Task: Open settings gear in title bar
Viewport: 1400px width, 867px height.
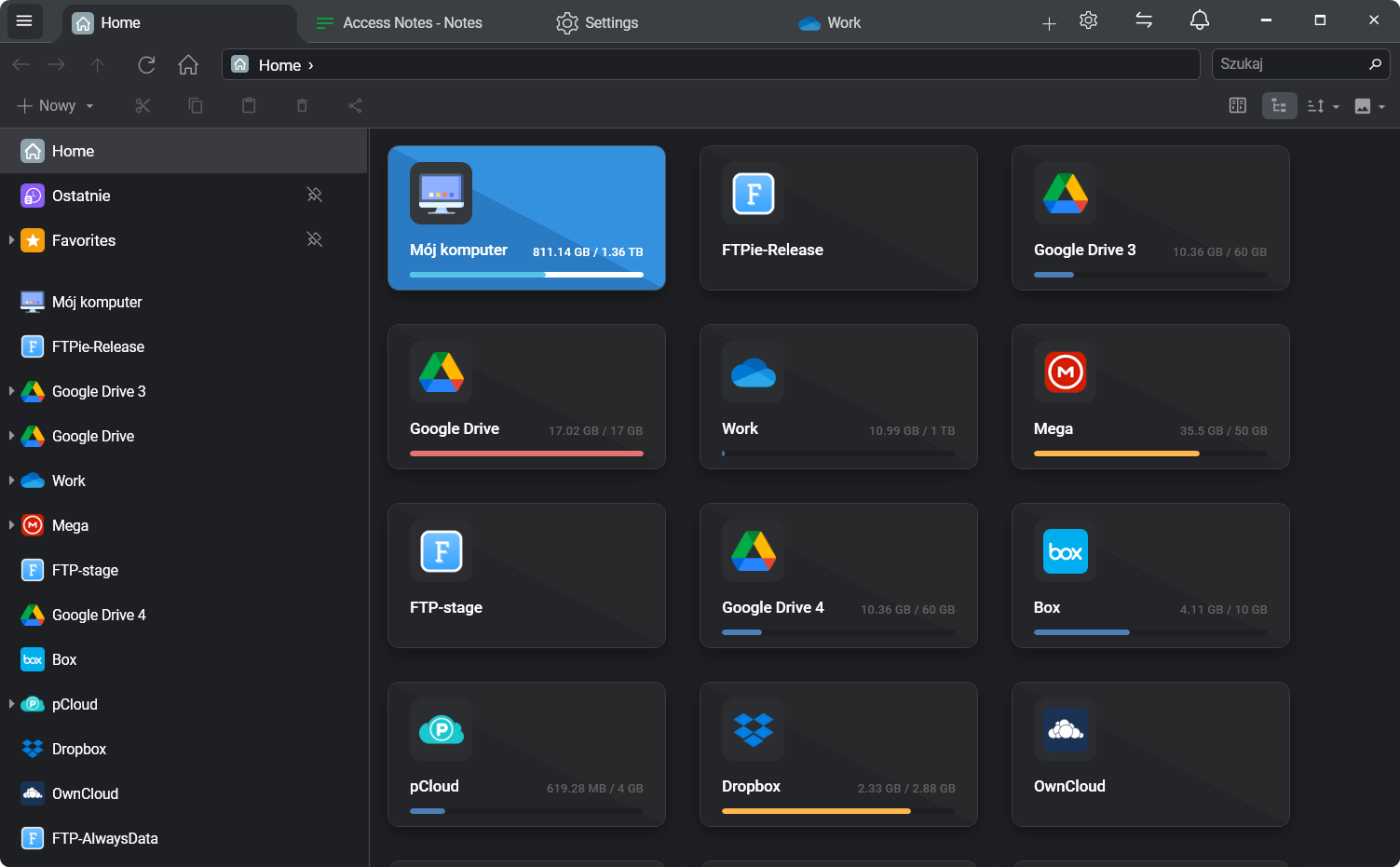Action: click(x=1088, y=20)
